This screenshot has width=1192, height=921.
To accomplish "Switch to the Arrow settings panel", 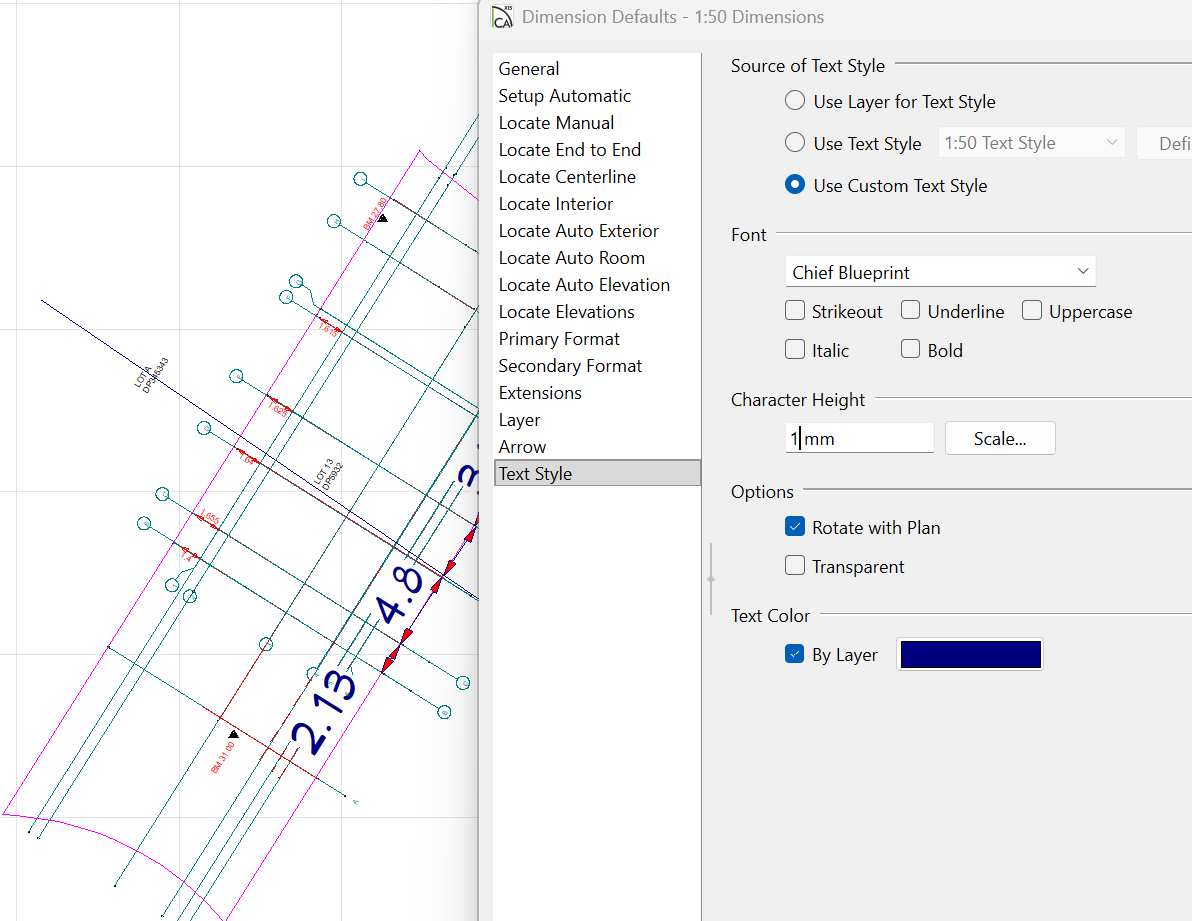I will [522, 447].
